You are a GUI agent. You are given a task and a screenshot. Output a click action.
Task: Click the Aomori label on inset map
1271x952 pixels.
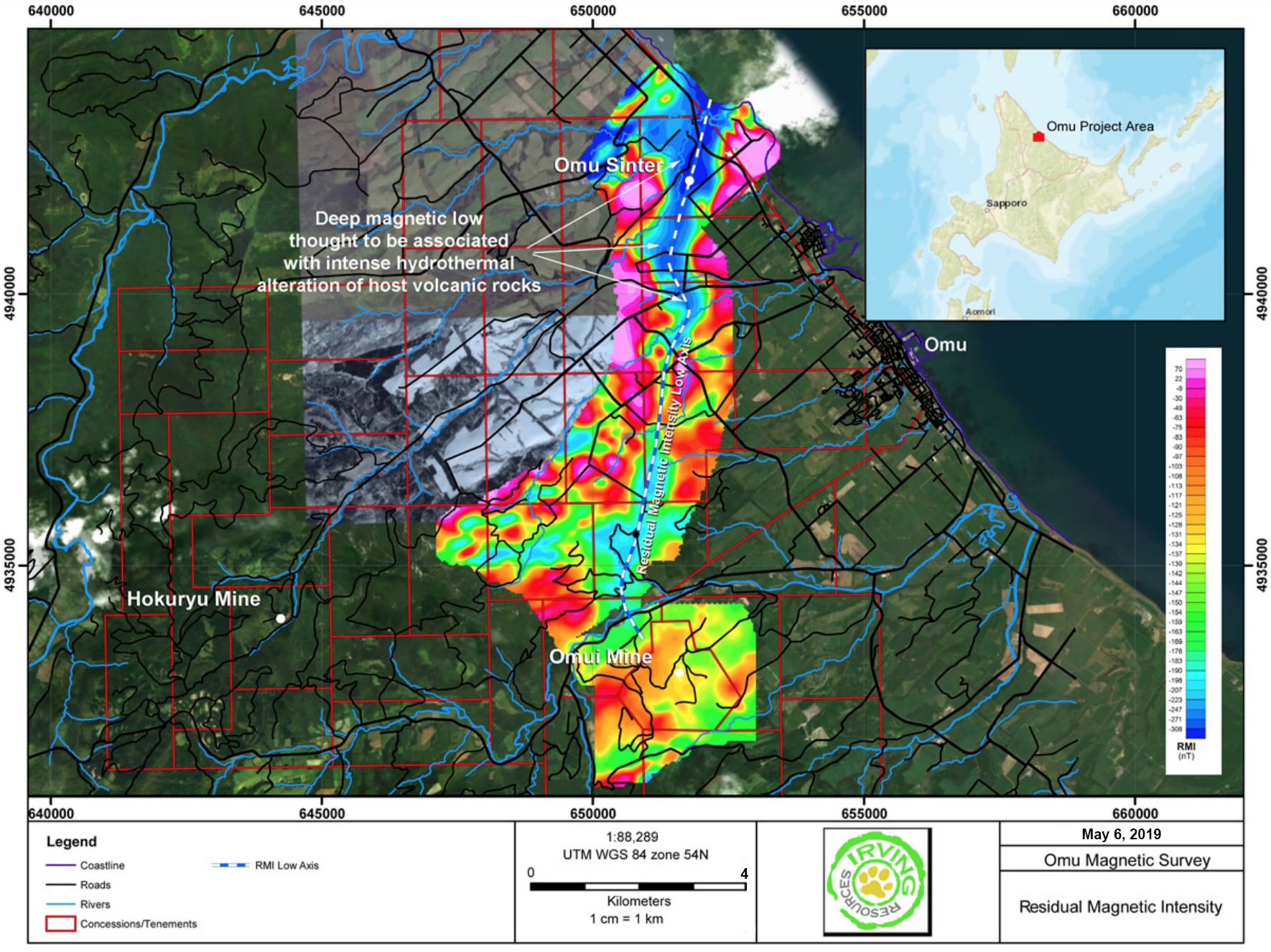[979, 312]
